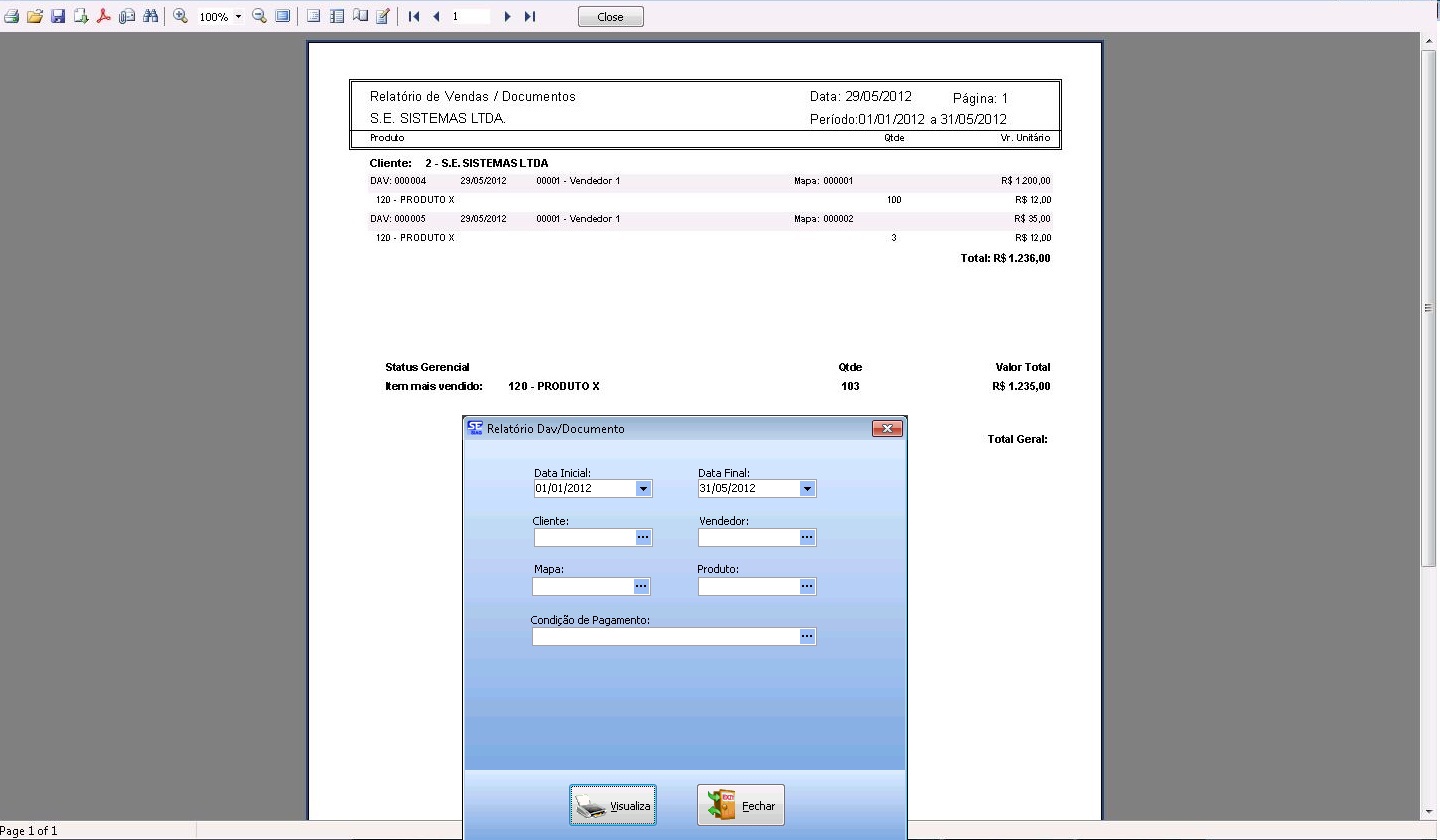The width and height of the screenshot is (1440, 840).
Task: Zoom in with the magnifier plus icon
Action: 181,17
